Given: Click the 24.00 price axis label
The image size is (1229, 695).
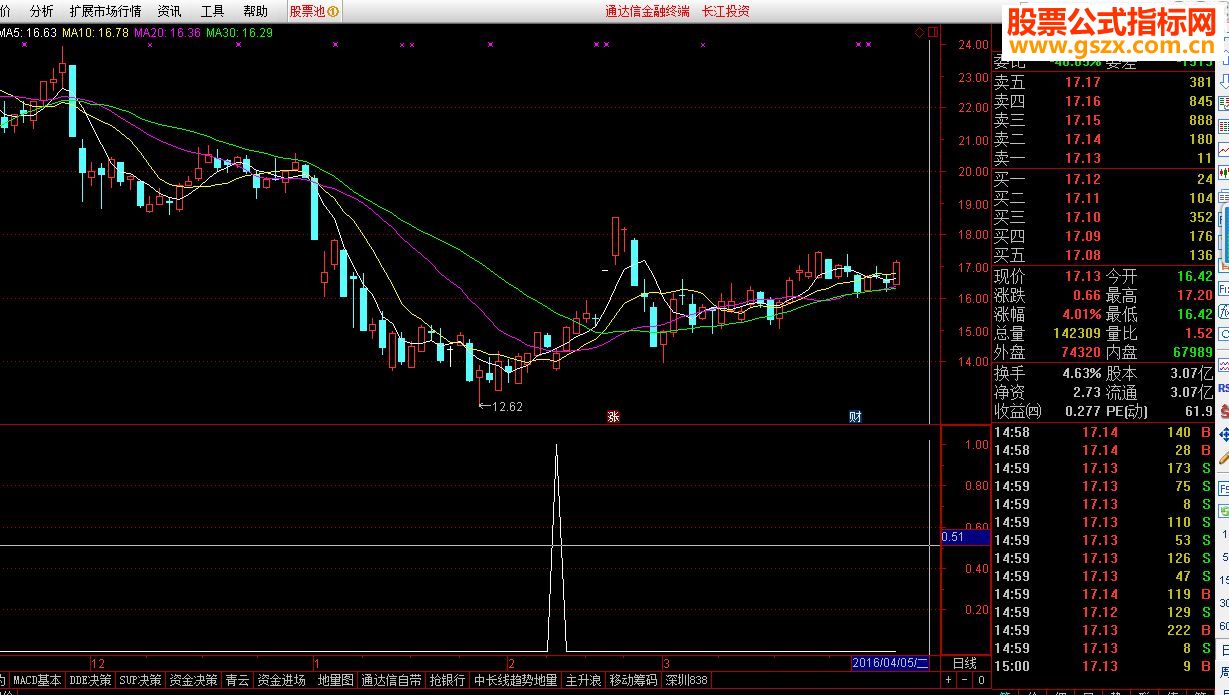Looking at the screenshot, I should tap(973, 45).
